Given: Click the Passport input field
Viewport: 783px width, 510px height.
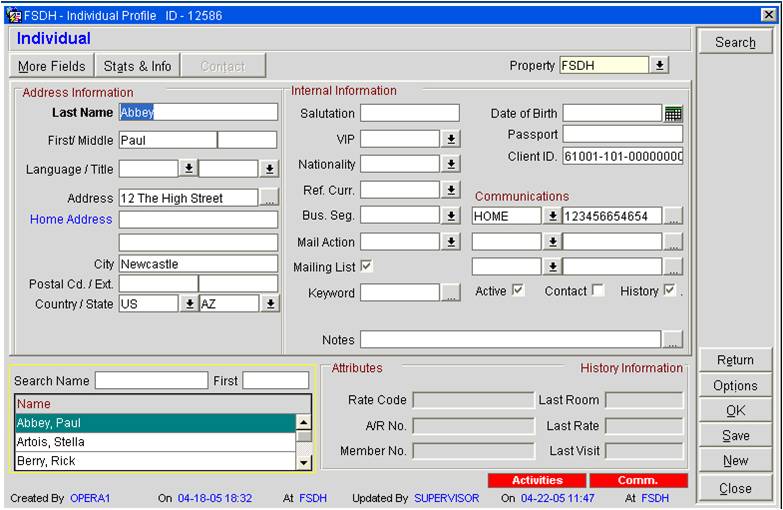Looking at the screenshot, I should pos(623,134).
